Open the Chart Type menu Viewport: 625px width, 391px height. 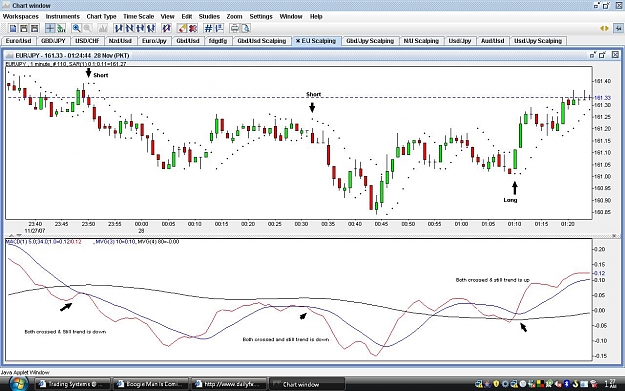click(101, 16)
